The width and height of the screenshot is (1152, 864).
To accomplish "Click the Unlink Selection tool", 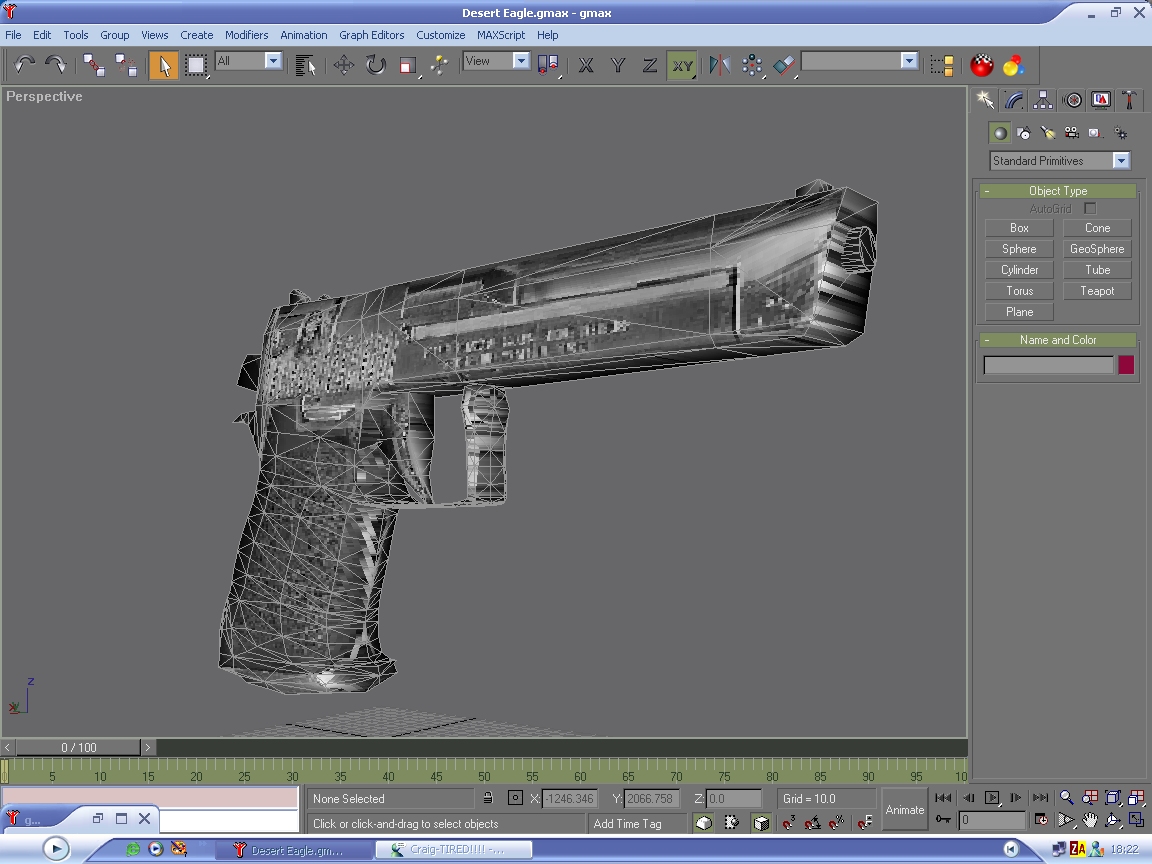I will tap(126, 65).
